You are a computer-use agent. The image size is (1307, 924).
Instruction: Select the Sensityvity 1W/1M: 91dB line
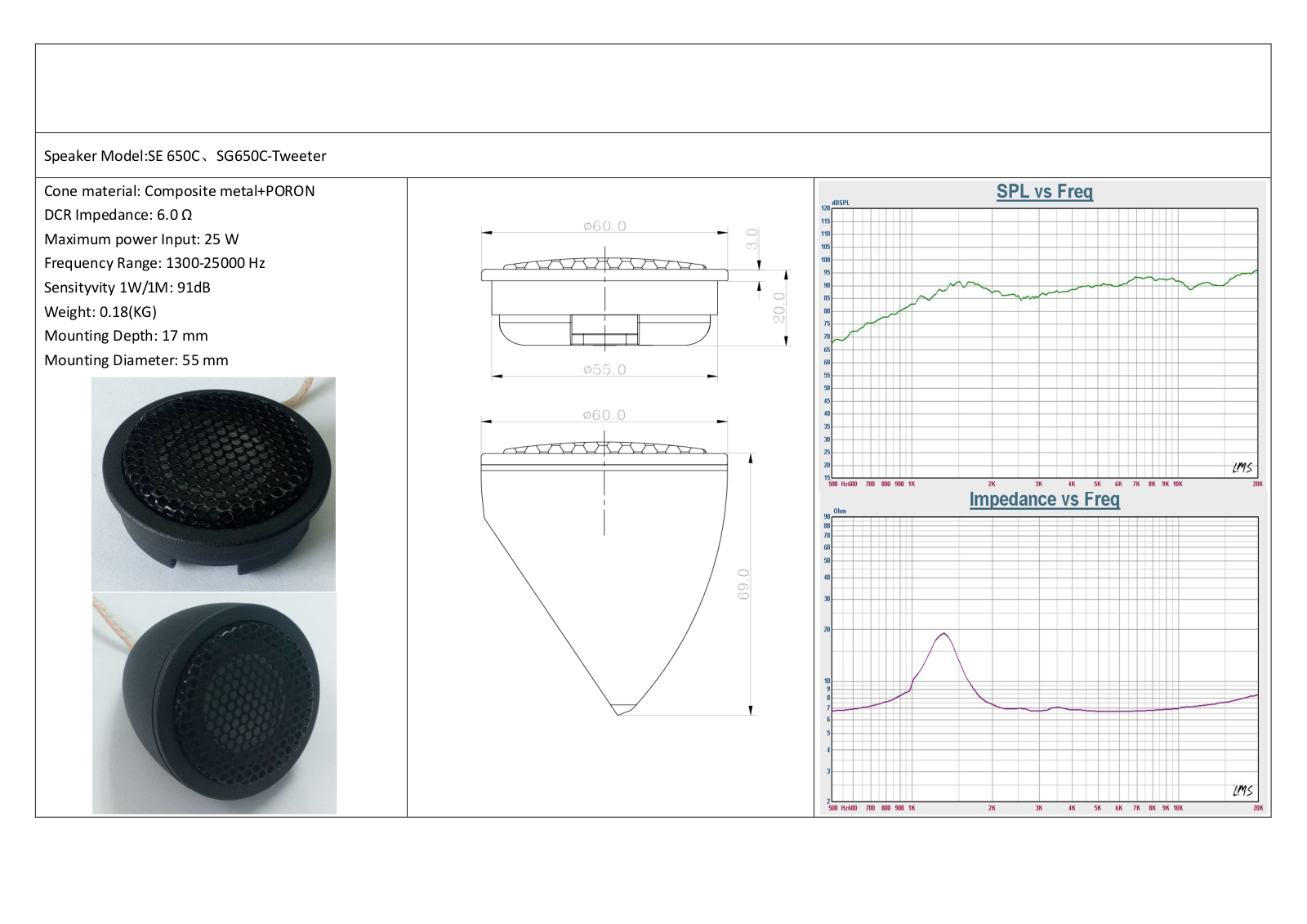(127, 288)
